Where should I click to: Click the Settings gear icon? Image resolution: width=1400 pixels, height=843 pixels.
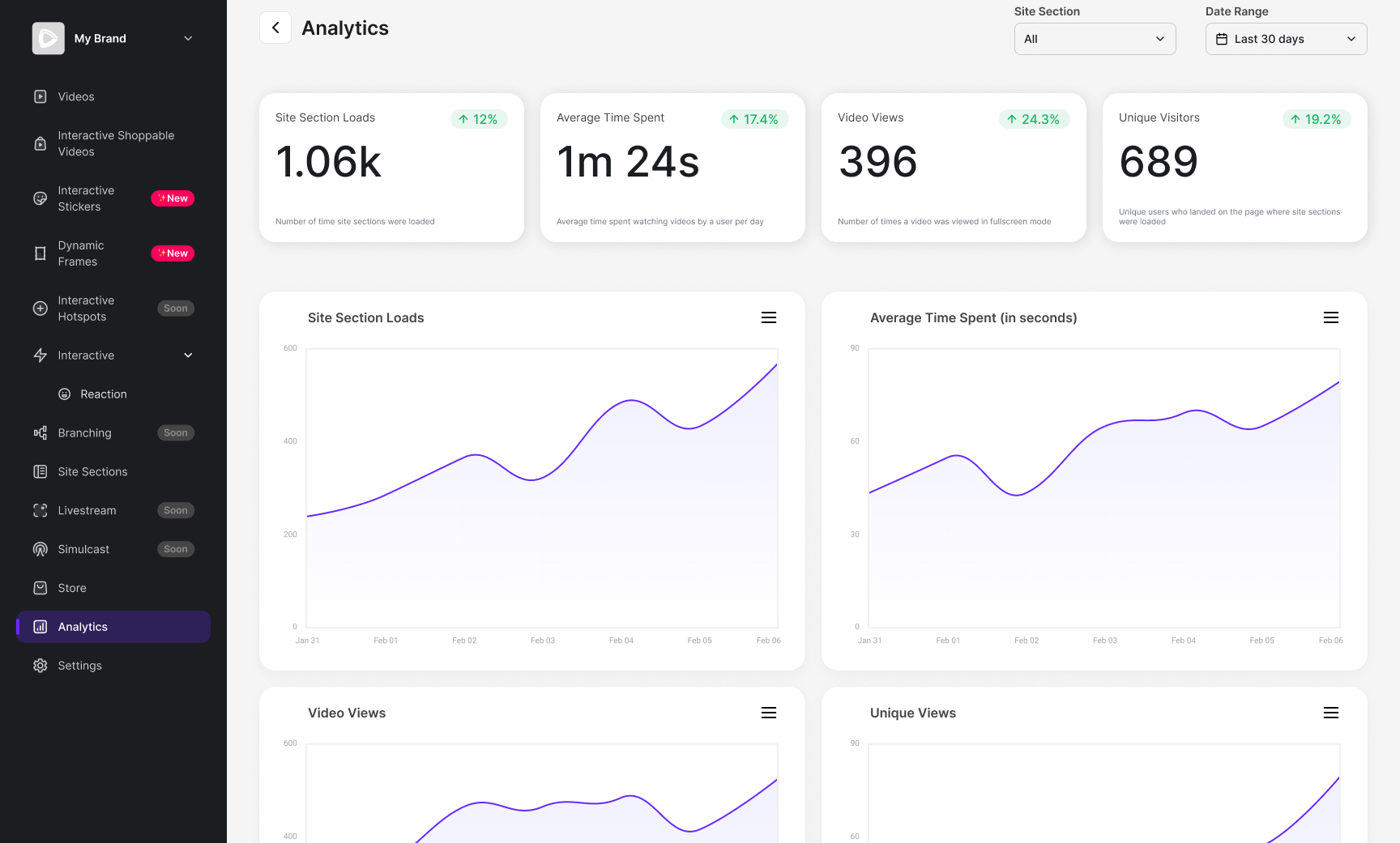pos(41,666)
